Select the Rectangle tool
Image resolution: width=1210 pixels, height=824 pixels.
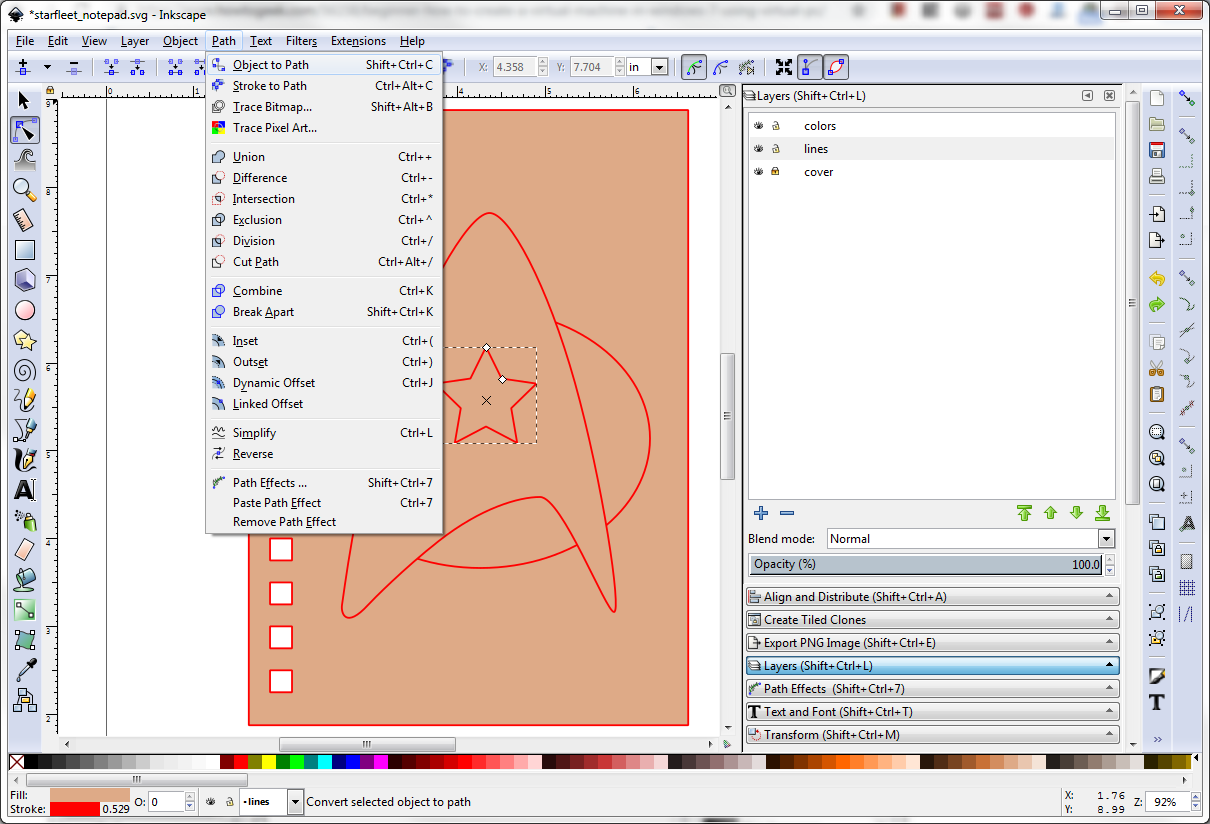(x=25, y=250)
